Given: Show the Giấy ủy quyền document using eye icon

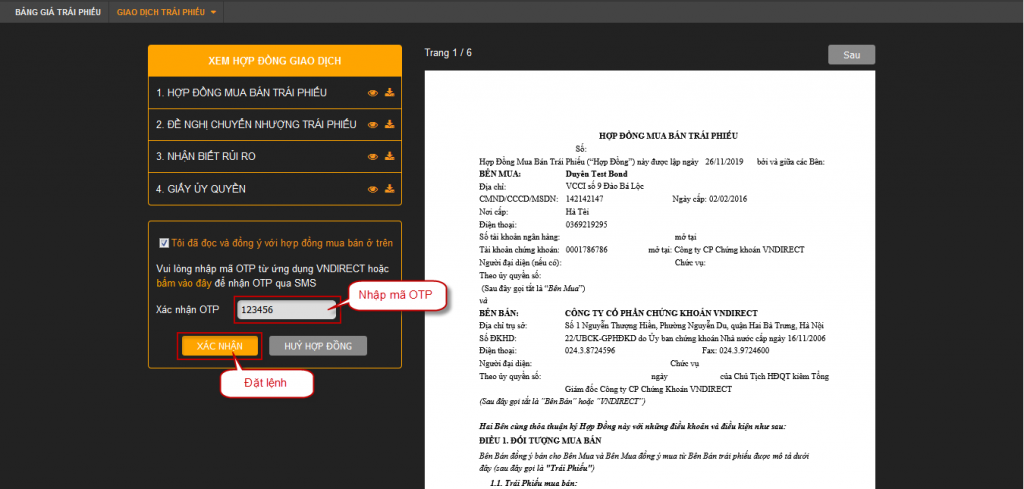Looking at the screenshot, I should coord(373,189).
